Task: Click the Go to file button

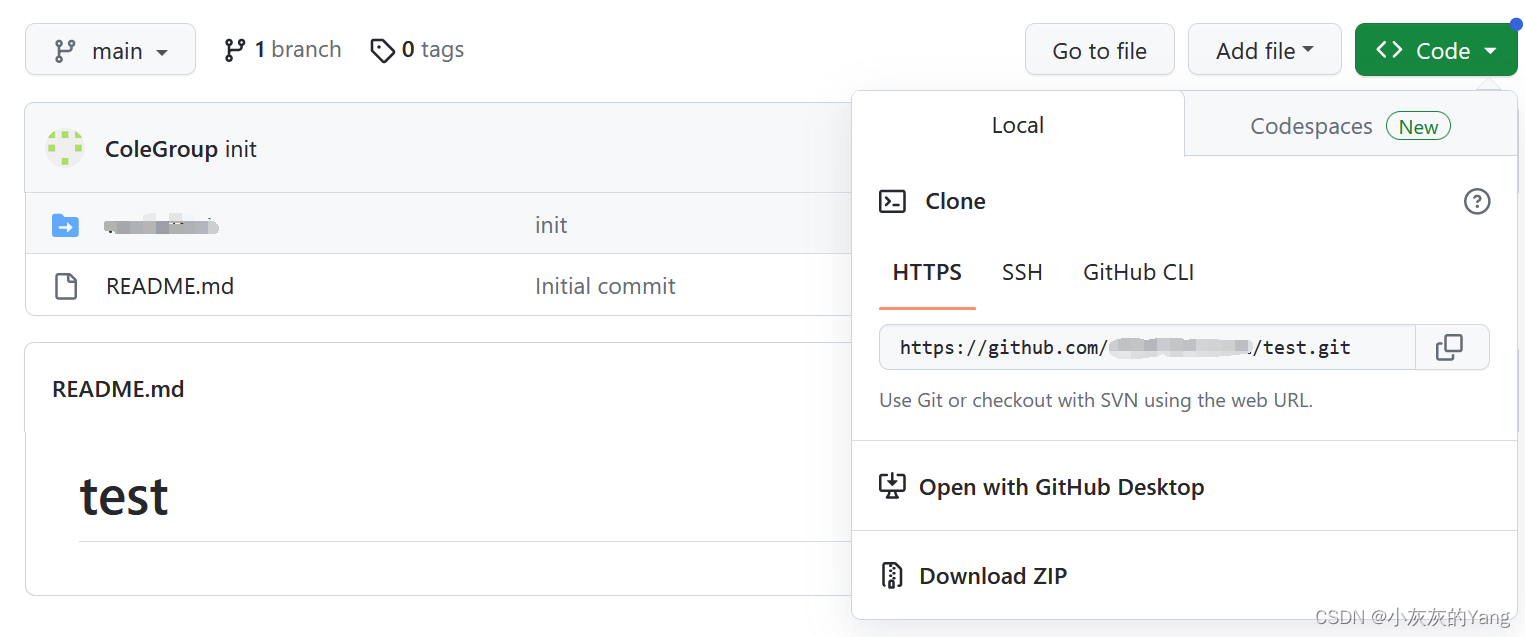Action: click(x=1099, y=50)
